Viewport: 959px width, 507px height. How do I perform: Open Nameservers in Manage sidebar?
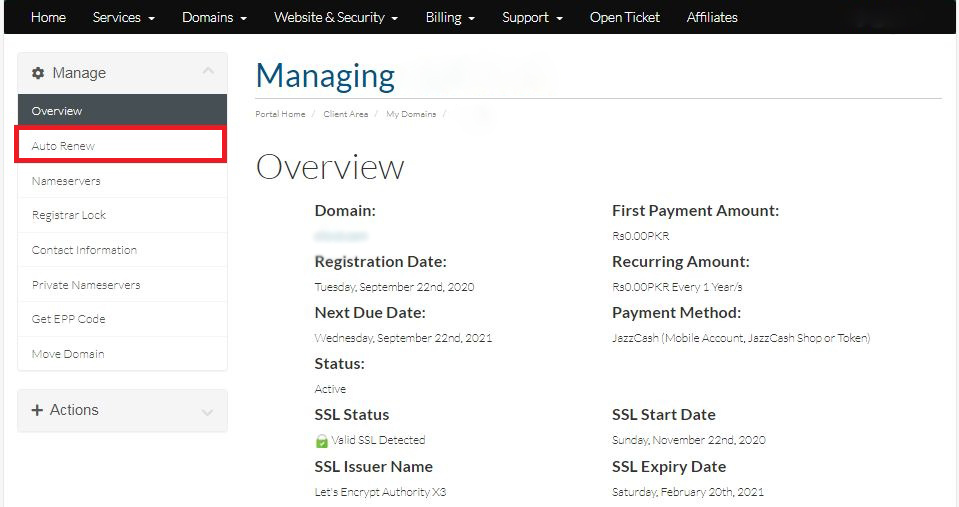pos(66,181)
